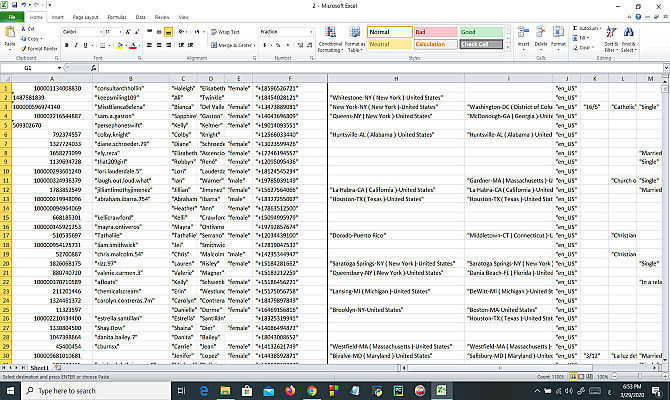This screenshot has height=400, width=670.
Task: Click the insert function fx icon
Action: point(94,68)
